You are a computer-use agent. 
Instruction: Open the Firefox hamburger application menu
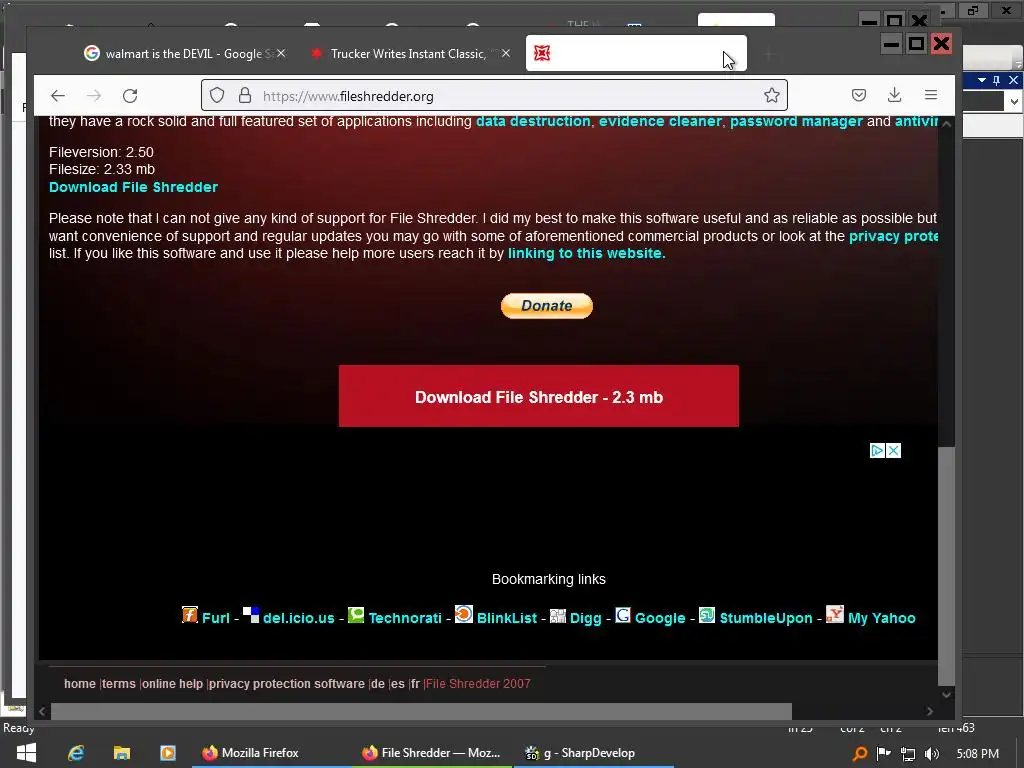pyautogui.click(x=931, y=95)
